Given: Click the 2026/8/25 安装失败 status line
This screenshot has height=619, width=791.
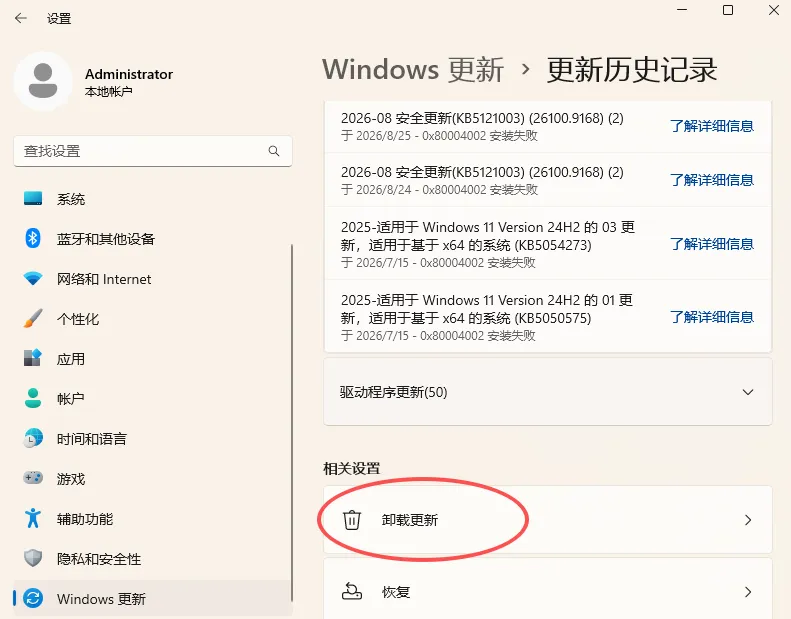Looking at the screenshot, I should [439, 136].
